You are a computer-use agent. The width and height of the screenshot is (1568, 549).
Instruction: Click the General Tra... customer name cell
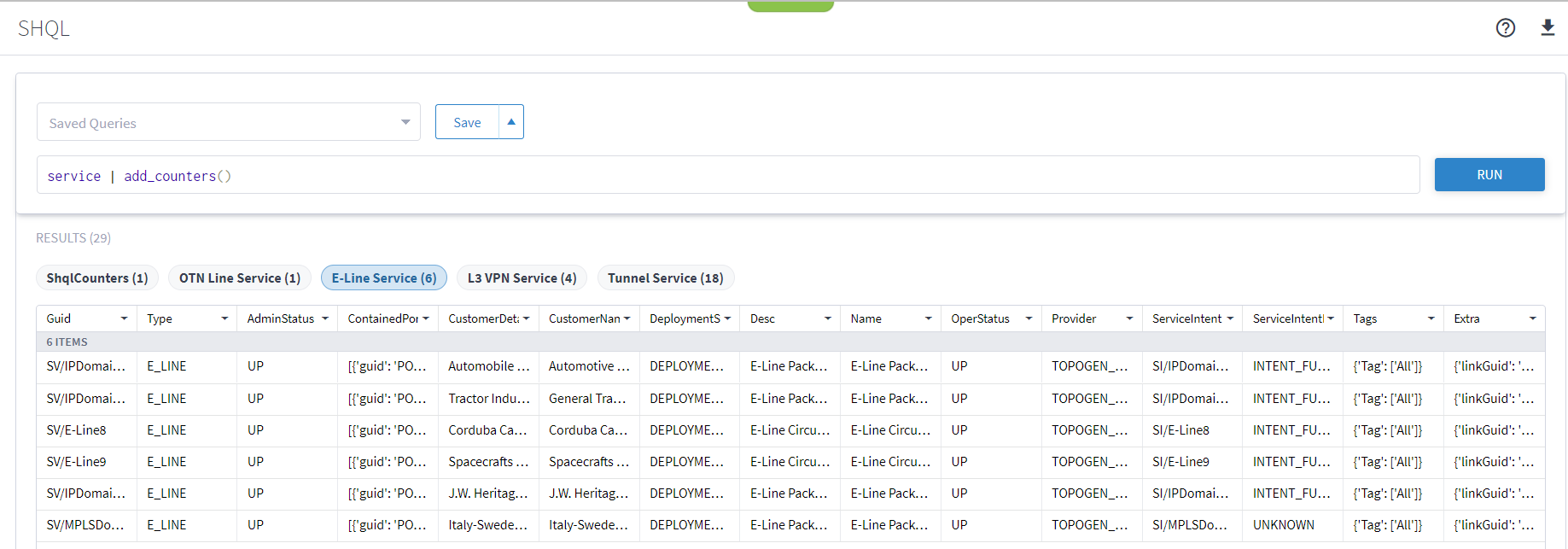click(589, 399)
